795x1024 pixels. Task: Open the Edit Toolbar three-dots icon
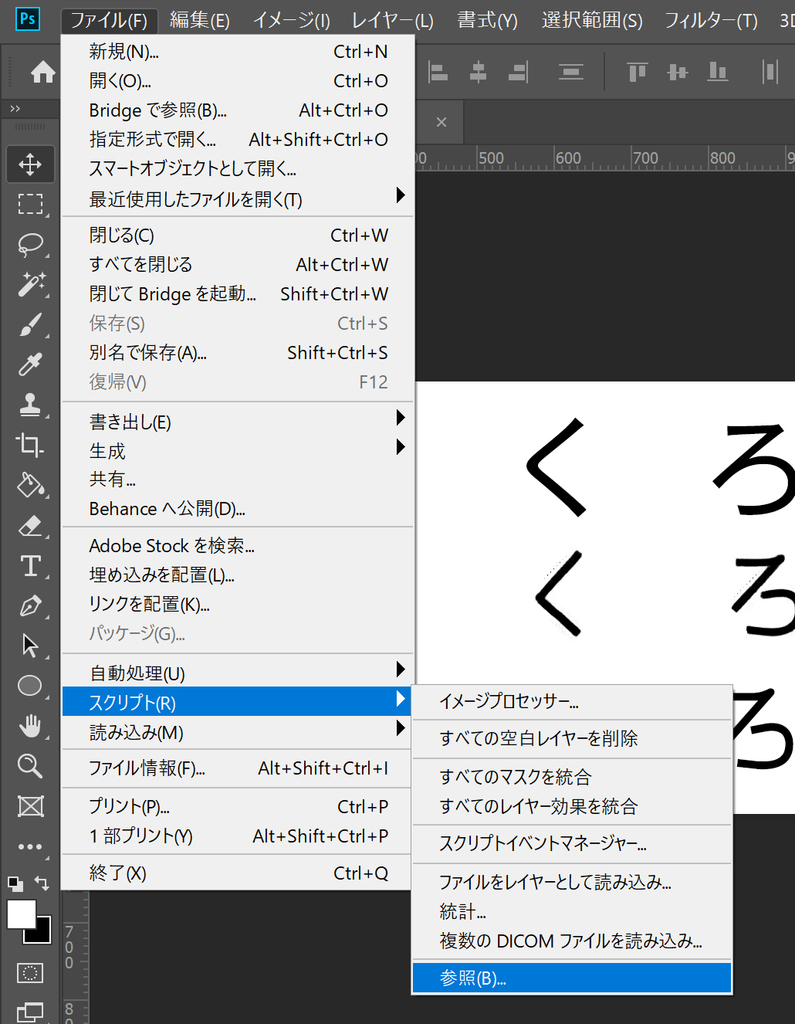pos(30,847)
